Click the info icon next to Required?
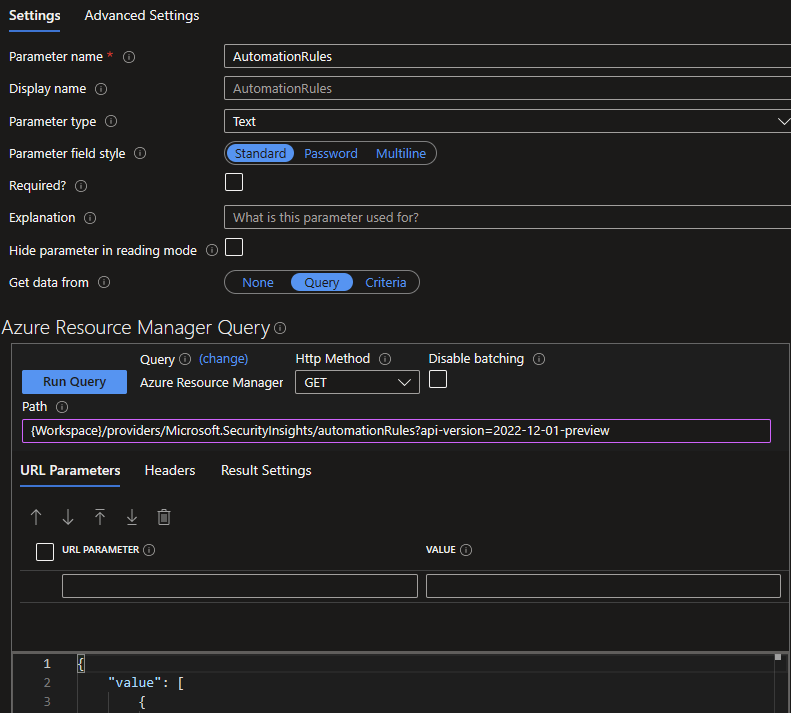791x713 pixels. click(81, 186)
